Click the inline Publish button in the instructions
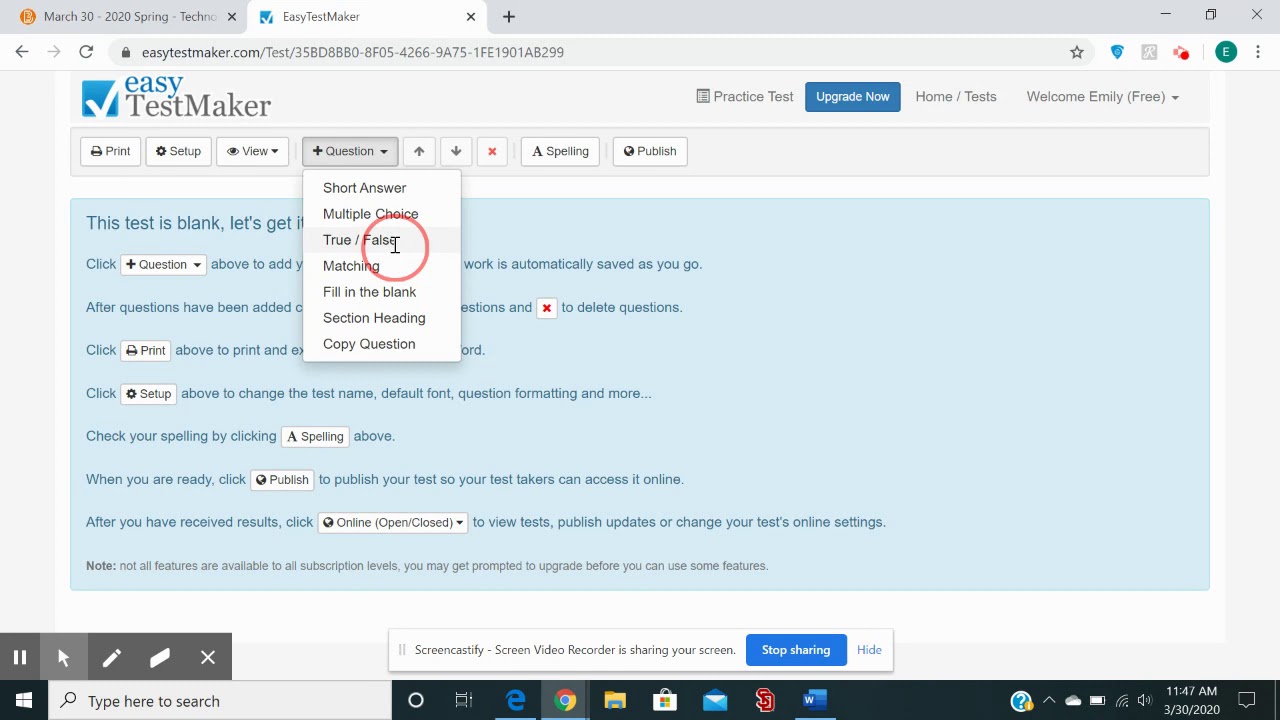This screenshot has height=720, width=1280. click(x=282, y=479)
